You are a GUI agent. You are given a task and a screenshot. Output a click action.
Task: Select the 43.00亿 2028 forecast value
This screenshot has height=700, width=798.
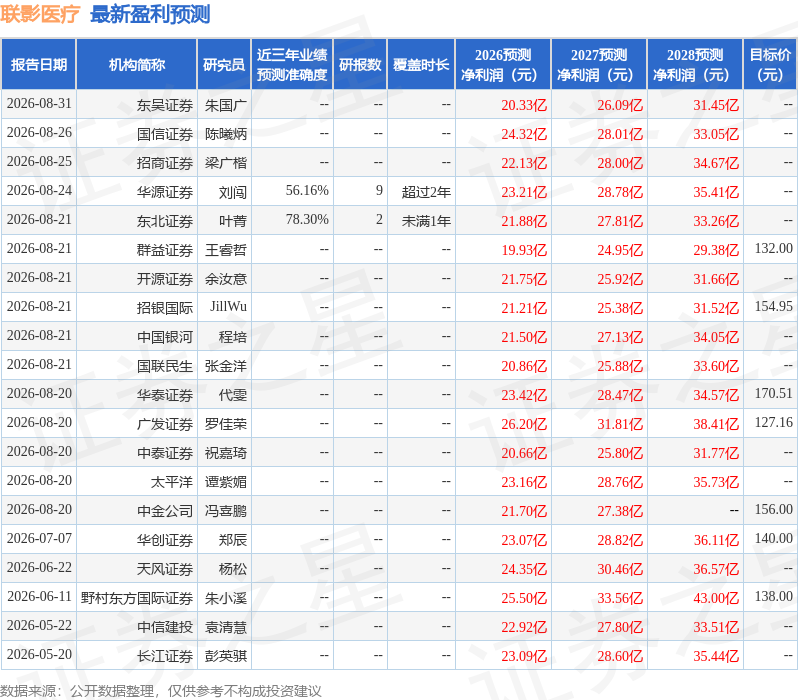pos(716,598)
